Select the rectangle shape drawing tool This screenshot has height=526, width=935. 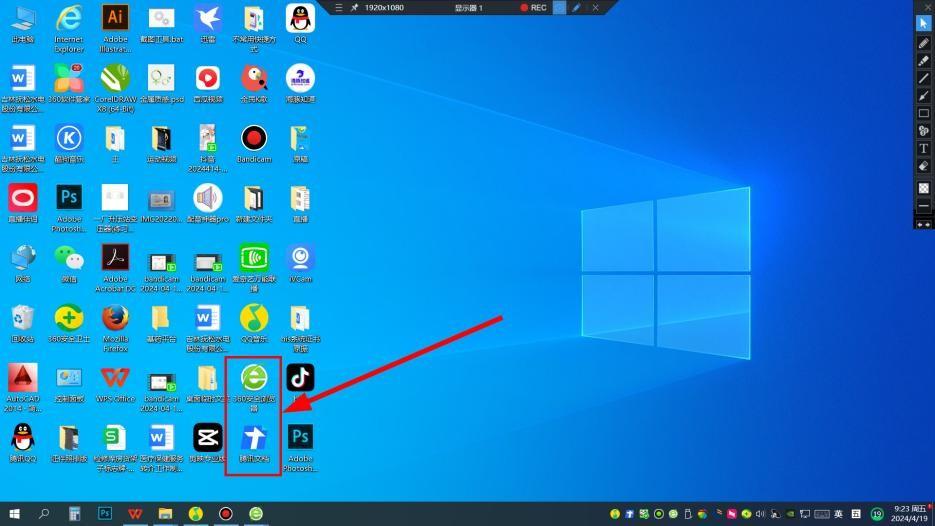pyautogui.click(x=923, y=113)
